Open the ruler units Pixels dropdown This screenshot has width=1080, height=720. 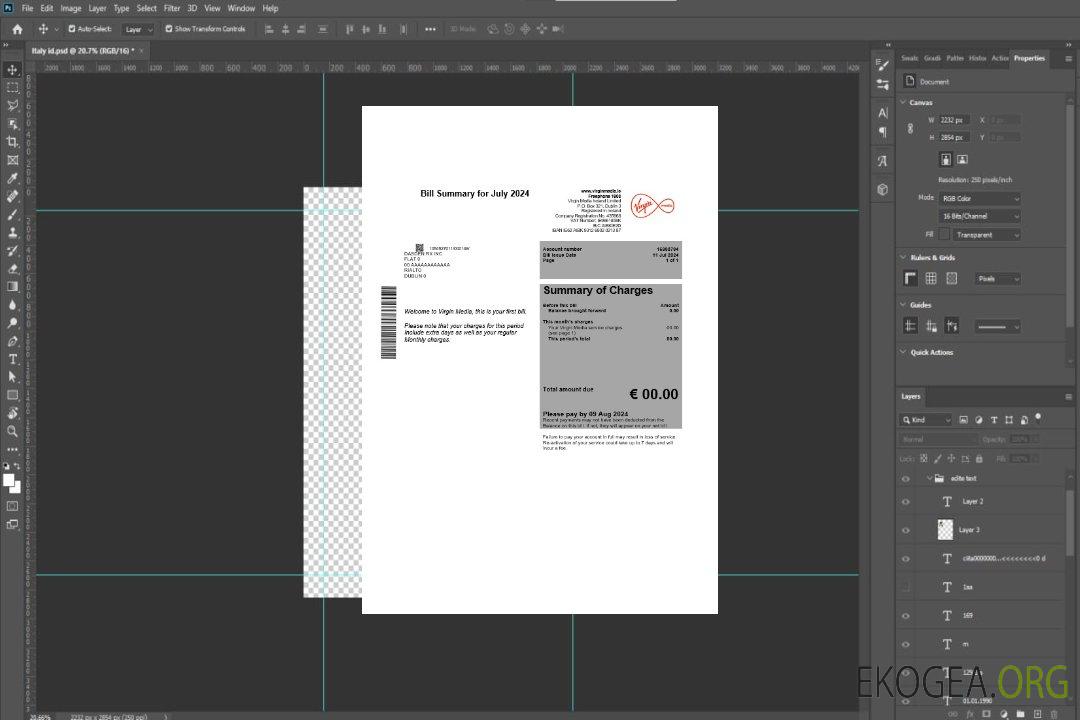[998, 279]
